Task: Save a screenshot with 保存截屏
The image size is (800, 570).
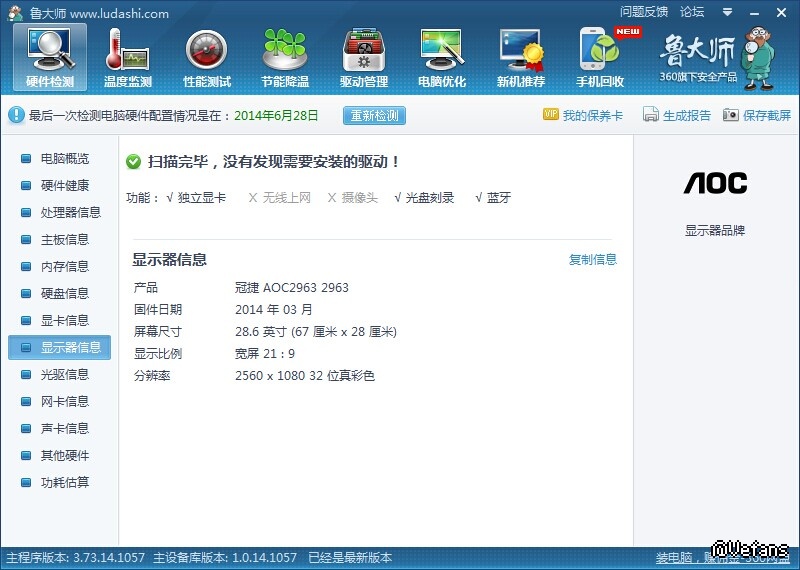Action: tap(757, 115)
